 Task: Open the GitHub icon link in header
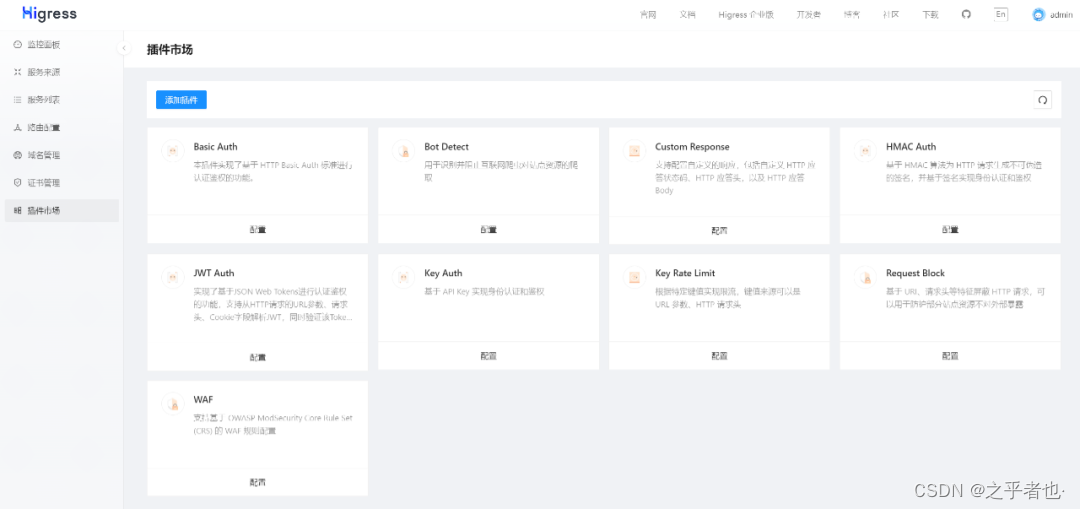click(966, 14)
